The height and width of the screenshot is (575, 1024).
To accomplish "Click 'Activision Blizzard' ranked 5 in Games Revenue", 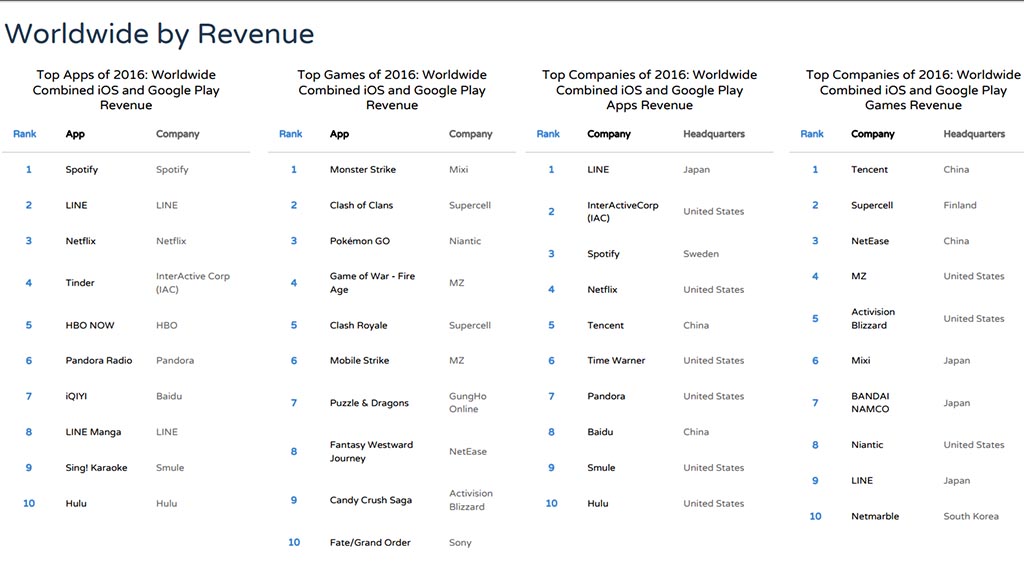I will click(x=873, y=319).
